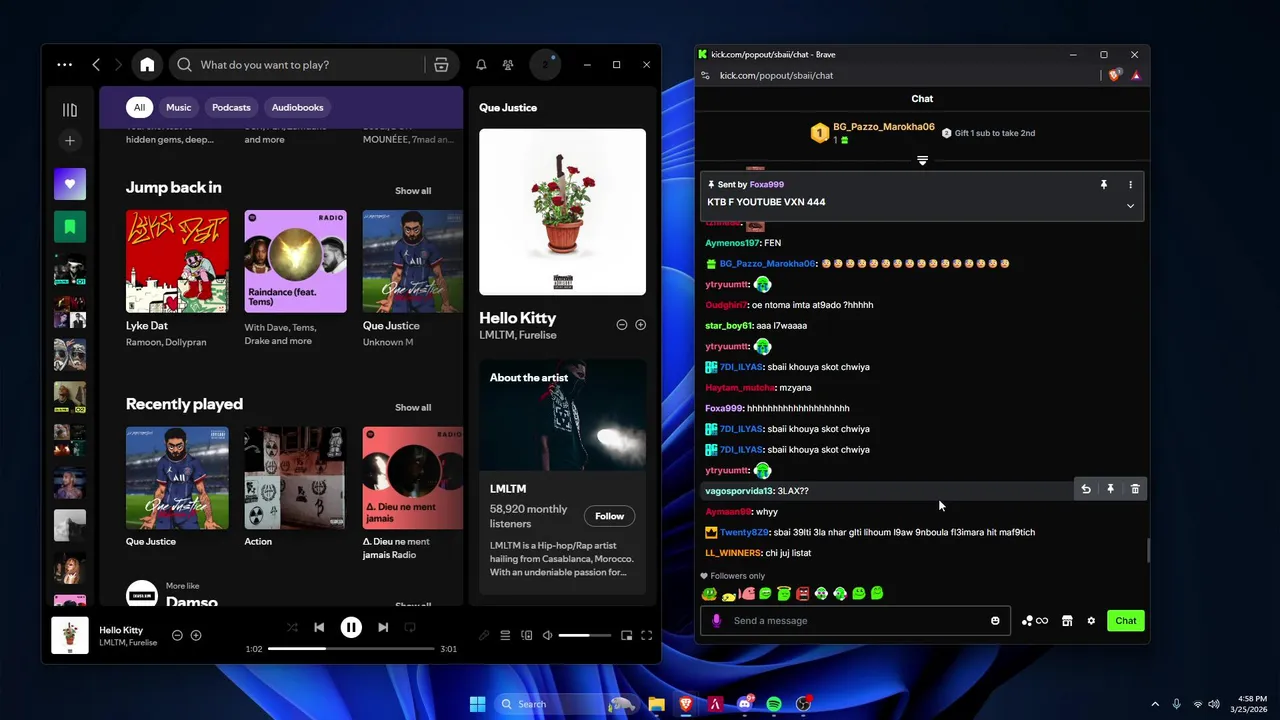Open Spotify notifications bell

(481, 65)
